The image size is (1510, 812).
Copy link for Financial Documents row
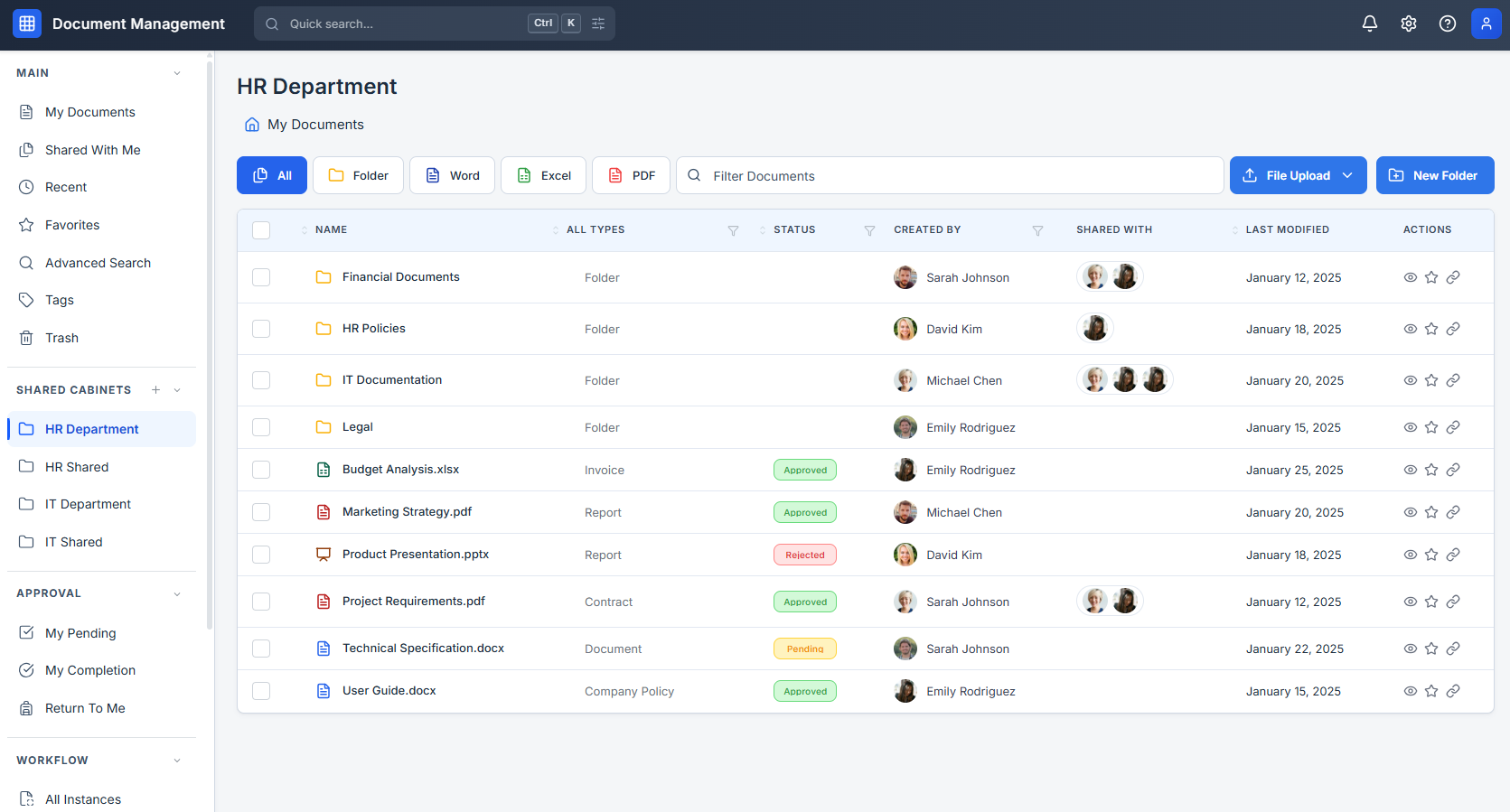pos(1453,277)
